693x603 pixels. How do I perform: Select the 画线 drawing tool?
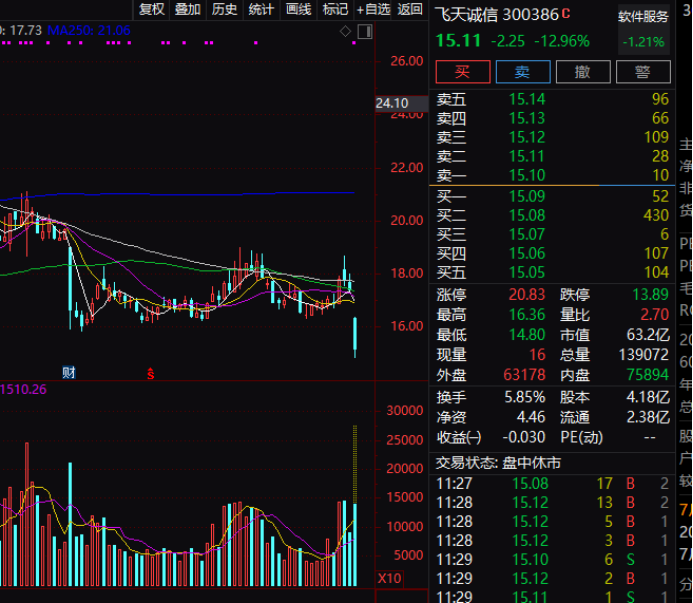(x=298, y=10)
